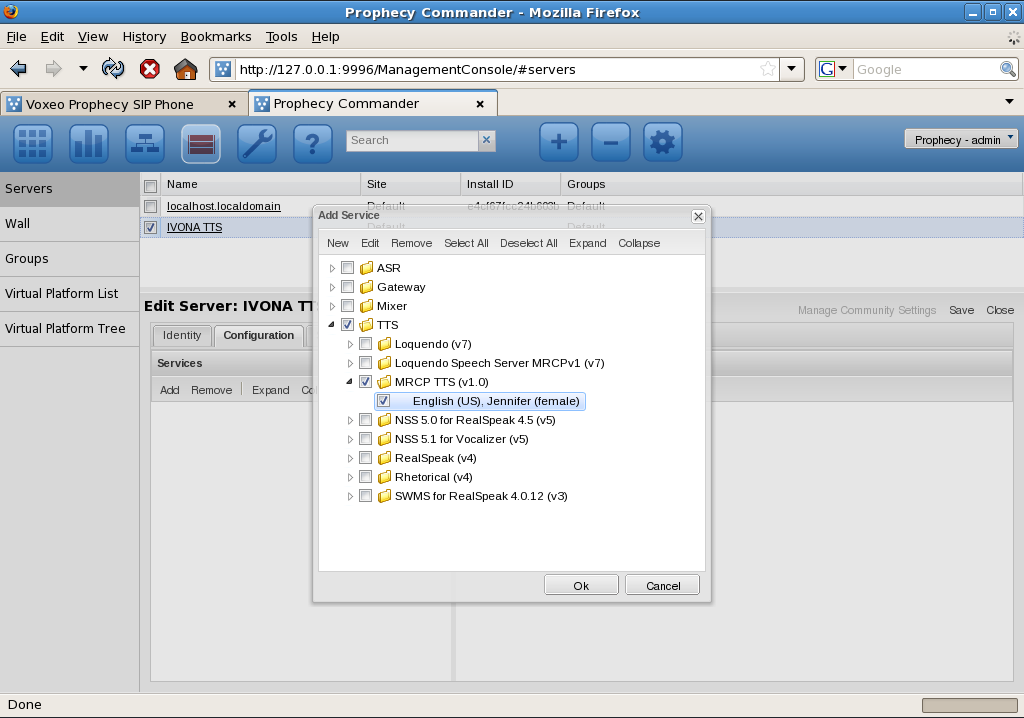Open the Prophecy - admin dropdown

(x=961, y=139)
